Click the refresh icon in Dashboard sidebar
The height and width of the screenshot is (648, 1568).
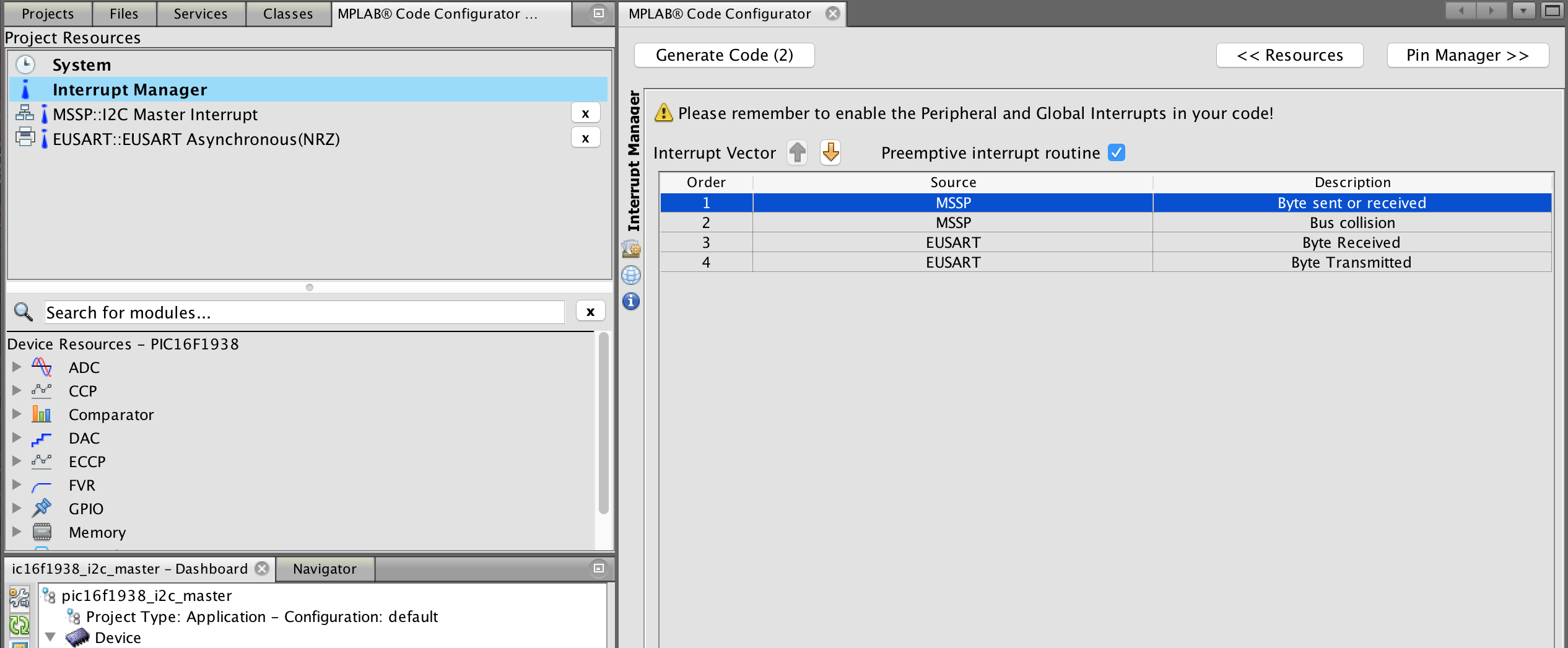tap(19, 624)
